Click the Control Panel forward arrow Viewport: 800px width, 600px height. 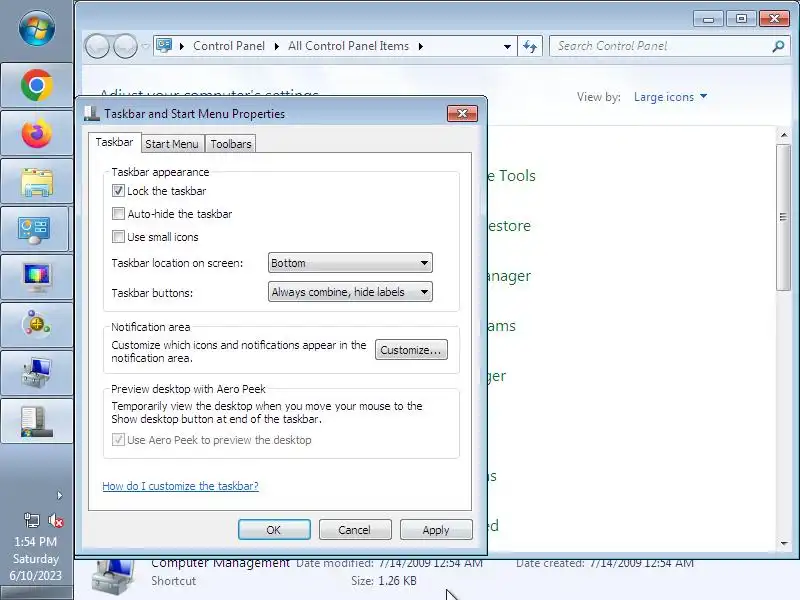tap(125, 46)
